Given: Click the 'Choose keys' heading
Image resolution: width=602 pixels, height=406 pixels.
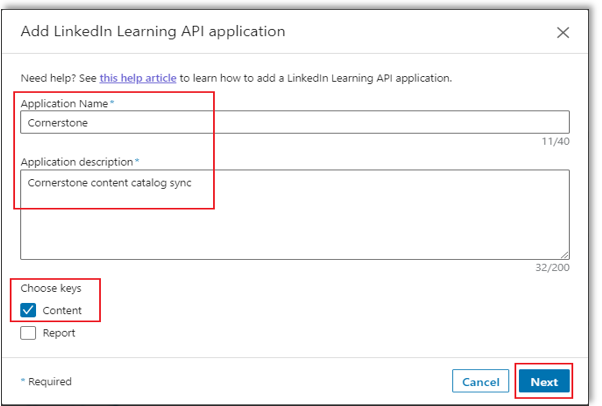Looking at the screenshot, I should pyautogui.click(x=51, y=288).
